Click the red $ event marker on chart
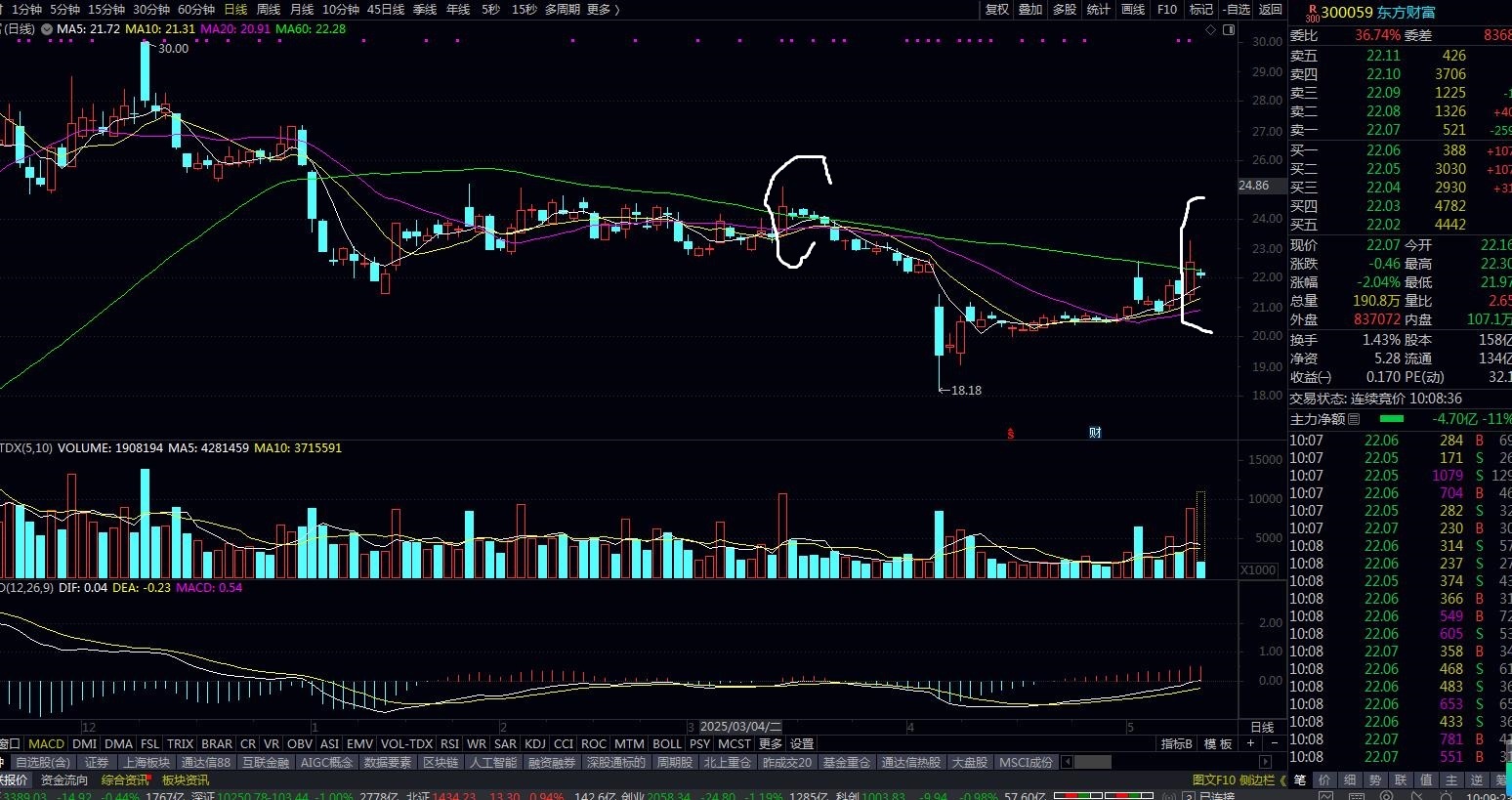1512x800 pixels. 1011,433
